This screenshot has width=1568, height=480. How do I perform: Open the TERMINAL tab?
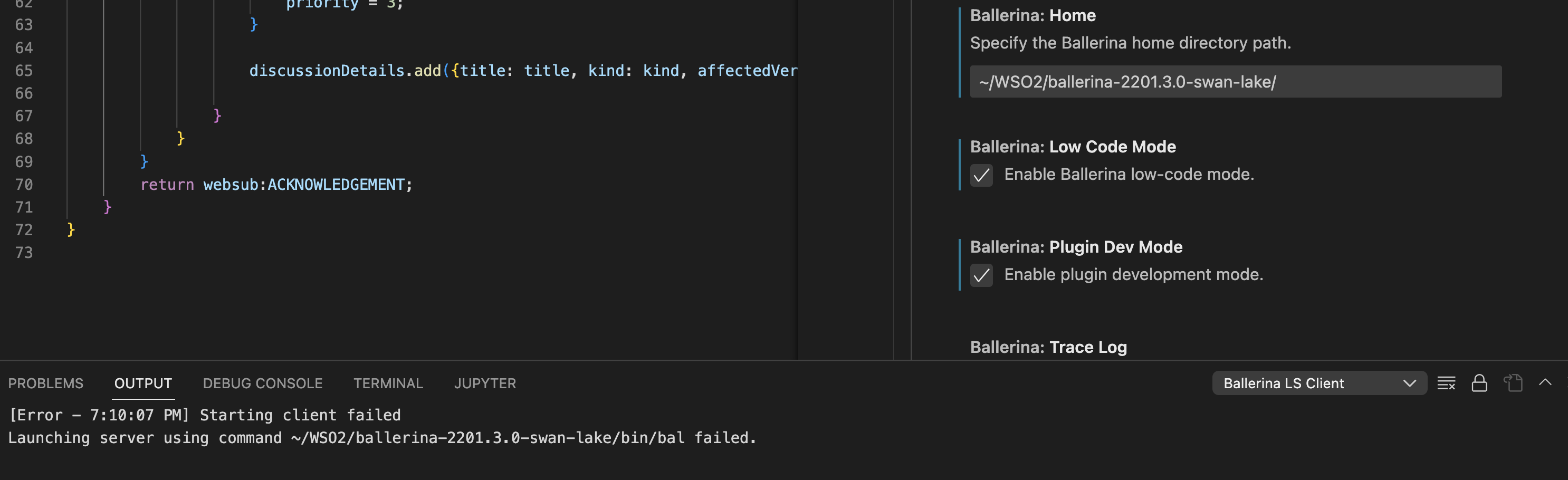click(388, 382)
